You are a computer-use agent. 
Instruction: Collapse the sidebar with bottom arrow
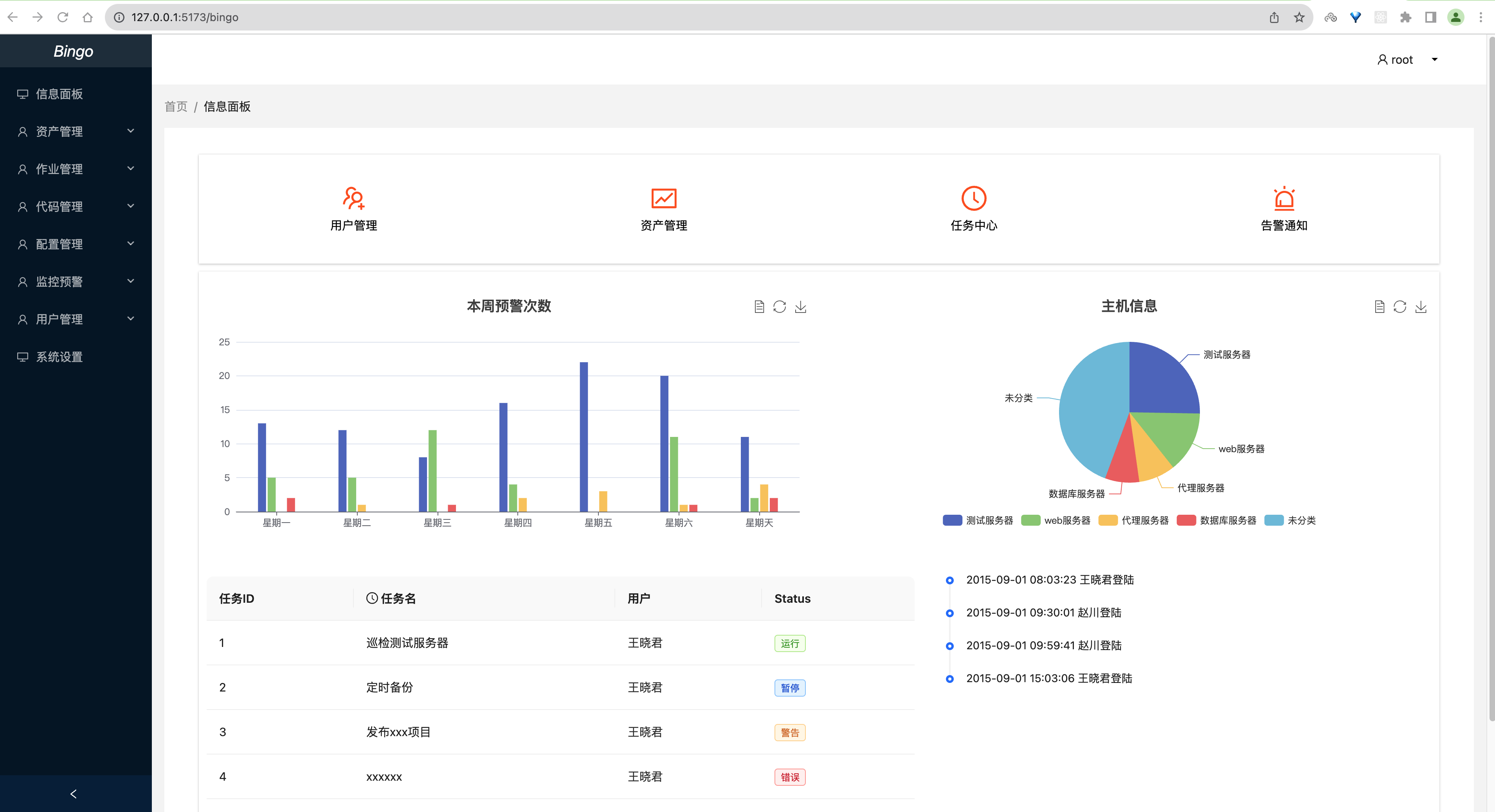click(74, 794)
